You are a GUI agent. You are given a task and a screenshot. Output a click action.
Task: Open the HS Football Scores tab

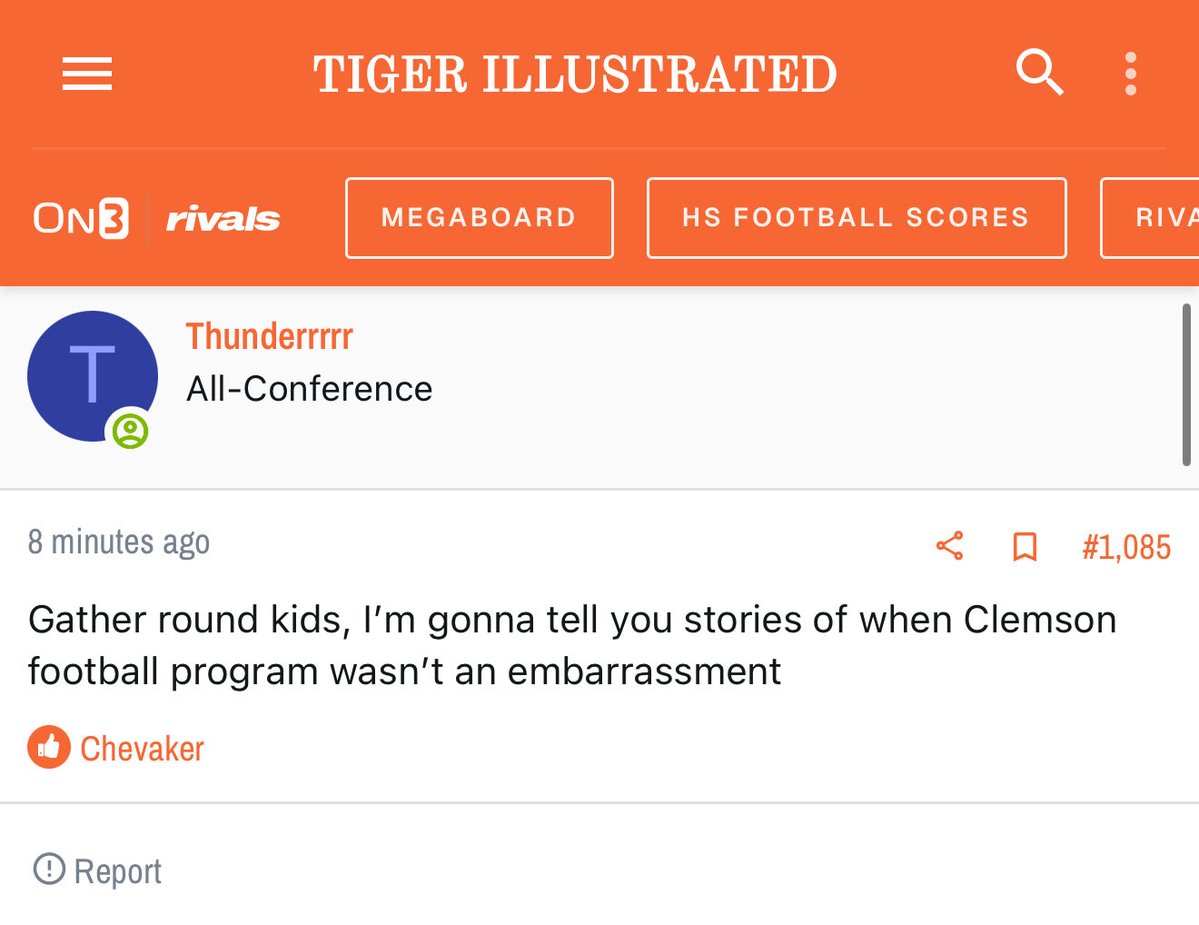coord(856,218)
